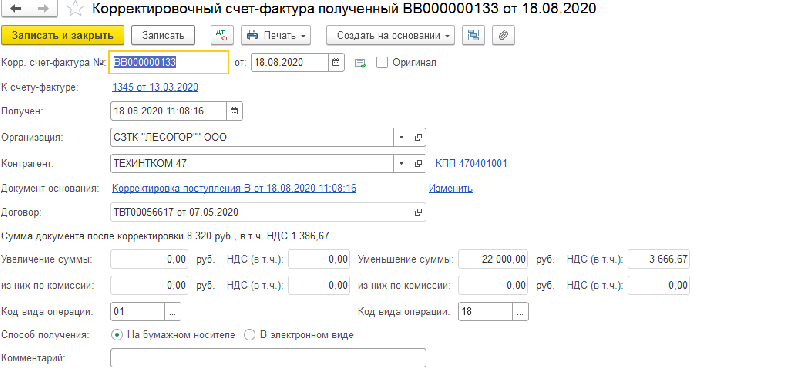Open the contract ТВТ00056617 card
800x378 pixels.
418,212
